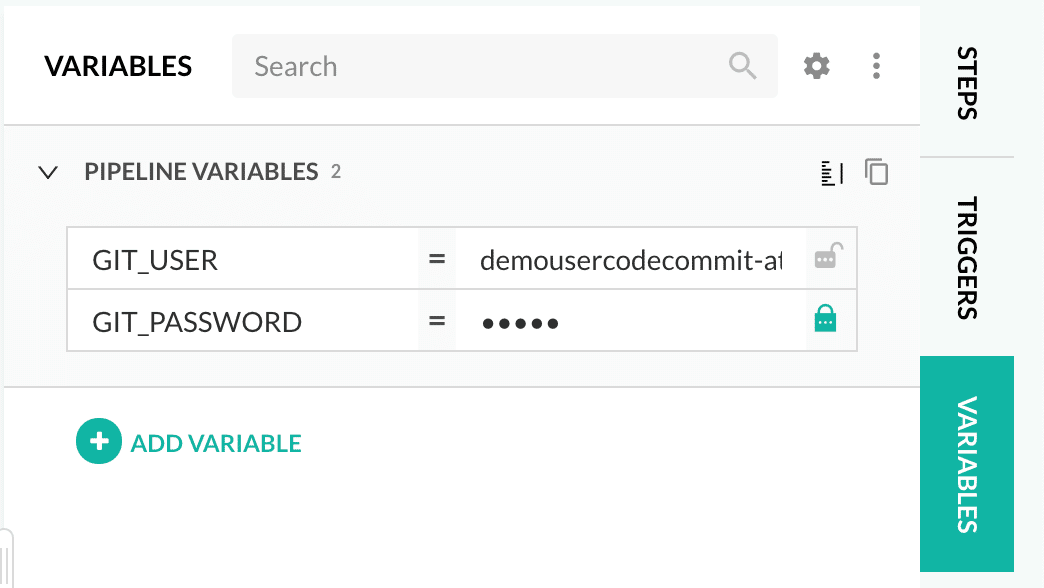This screenshot has width=1044, height=588.
Task: Click the green plus circle icon
Action: (98, 442)
